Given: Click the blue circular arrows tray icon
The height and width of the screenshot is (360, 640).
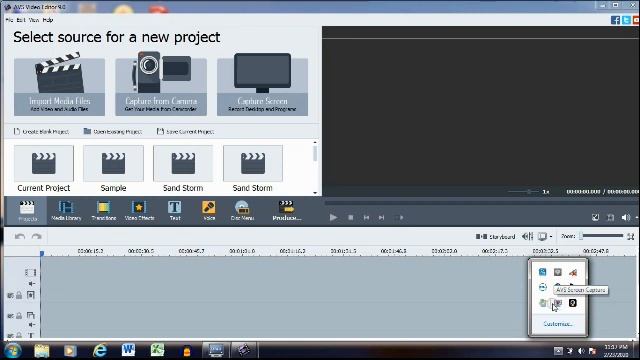Looking at the screenshot, I should (542, 287).
